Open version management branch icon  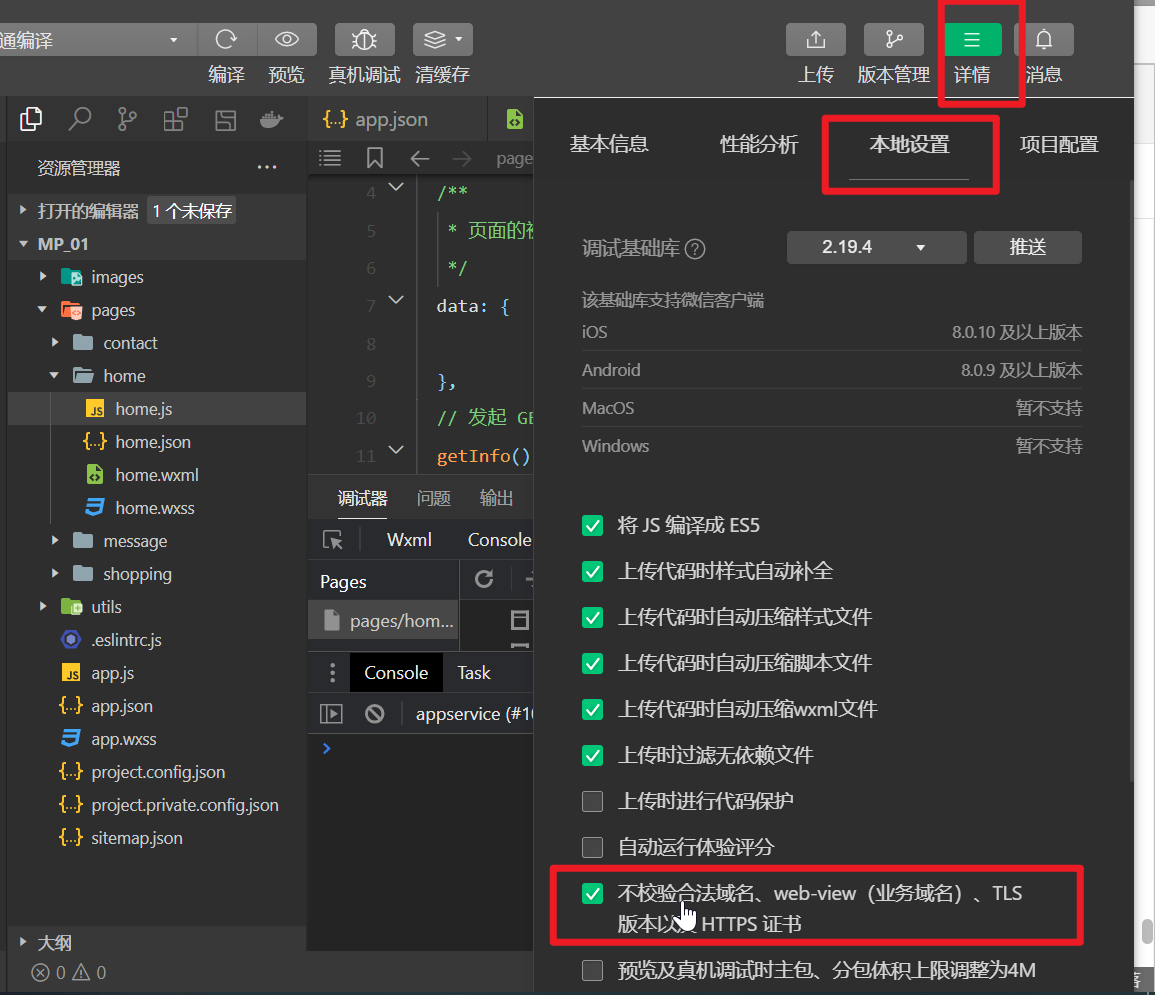[894, 39]
